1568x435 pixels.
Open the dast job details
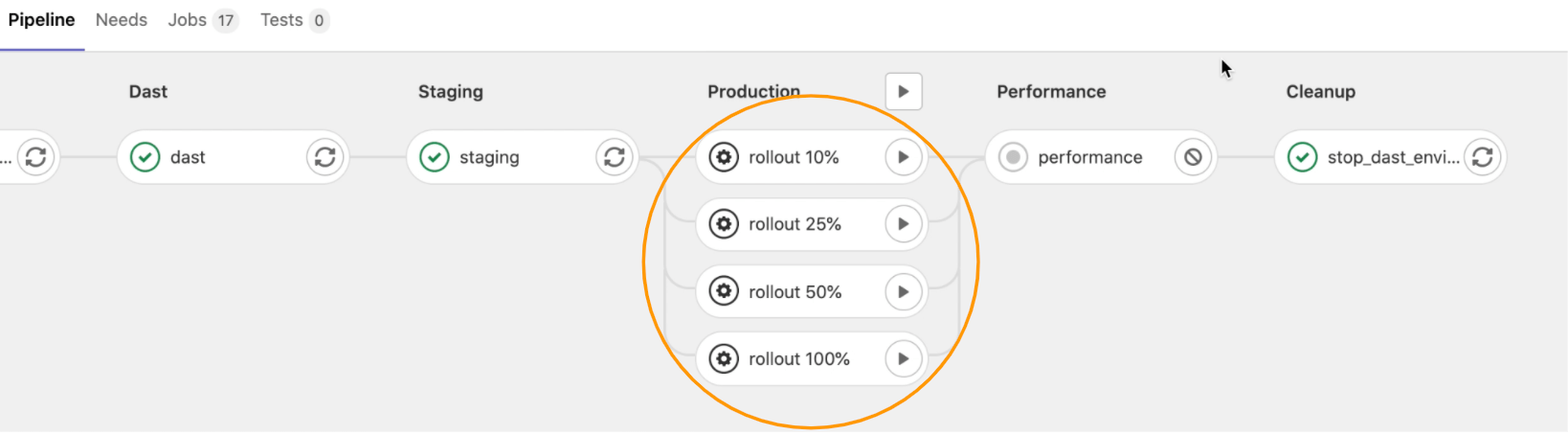tap(188, 157)
